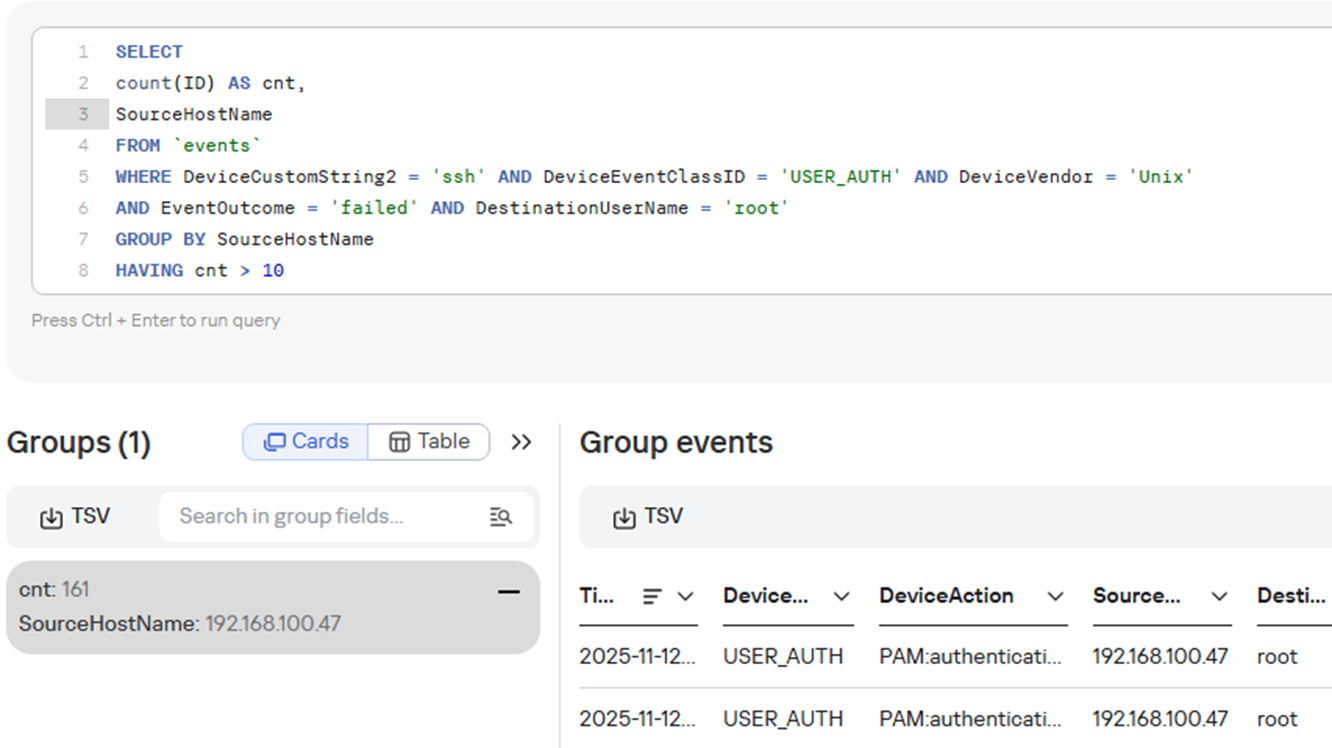This screenshot has height=748, width=1332.
Task: Click second row 192.168.100.47 source cell
Action: (1160, 719)
